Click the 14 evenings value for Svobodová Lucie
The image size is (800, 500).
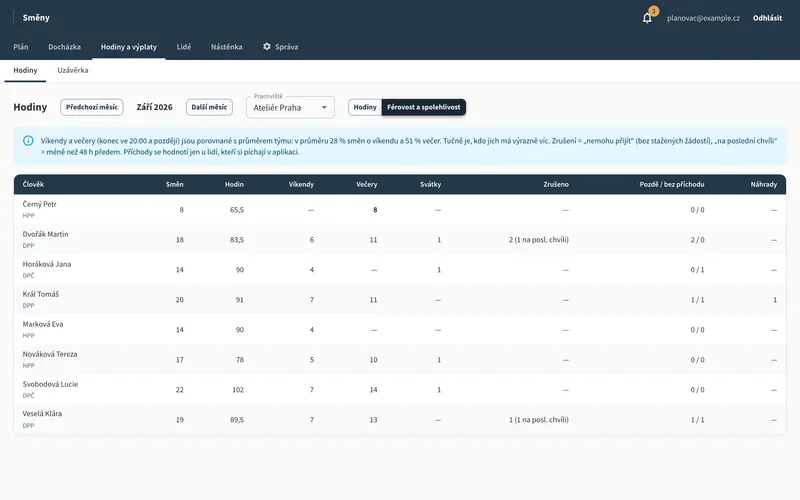[373, 390]
